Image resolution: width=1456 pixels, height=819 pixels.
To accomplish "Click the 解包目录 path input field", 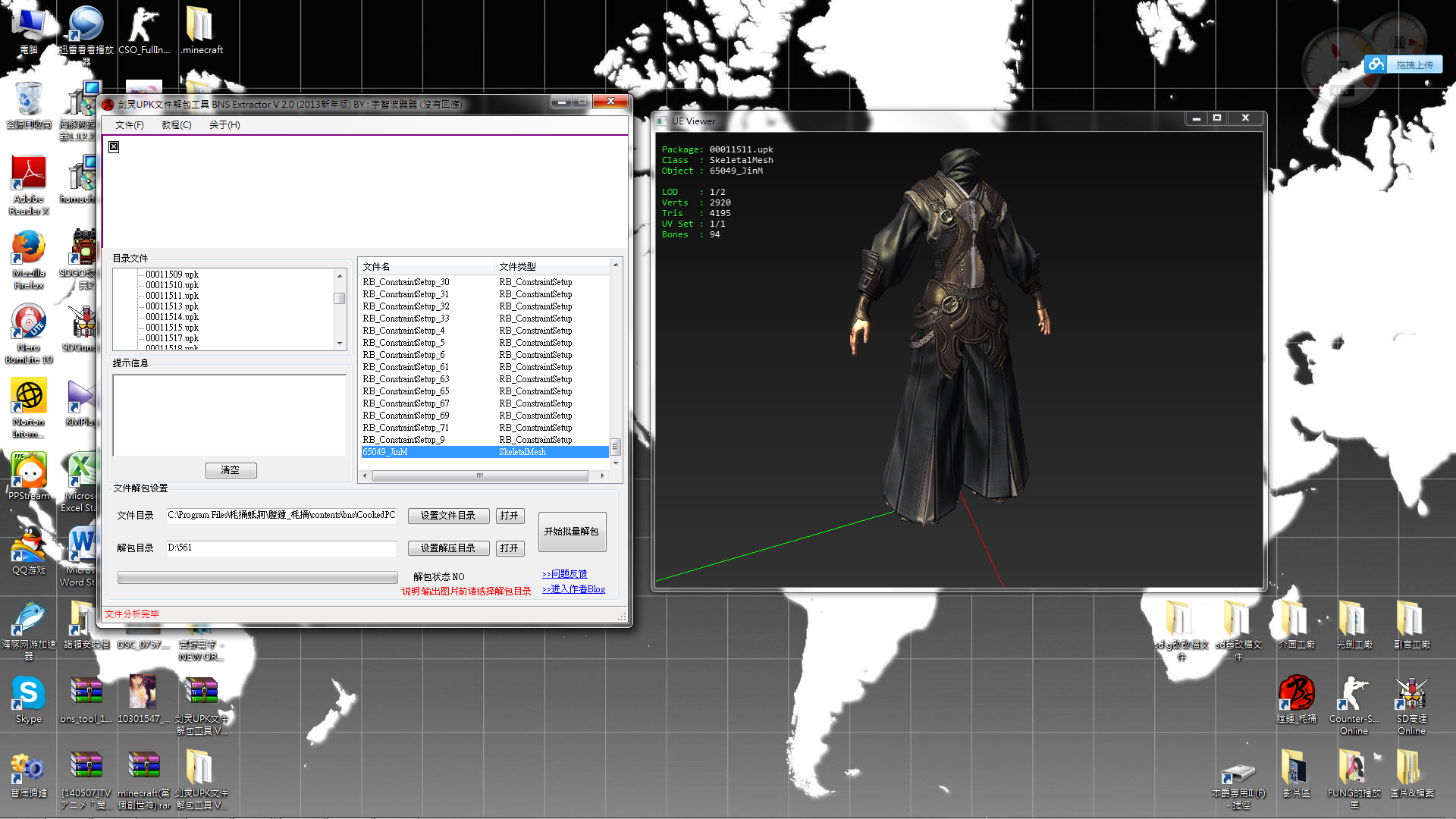I will coord(281,548).
